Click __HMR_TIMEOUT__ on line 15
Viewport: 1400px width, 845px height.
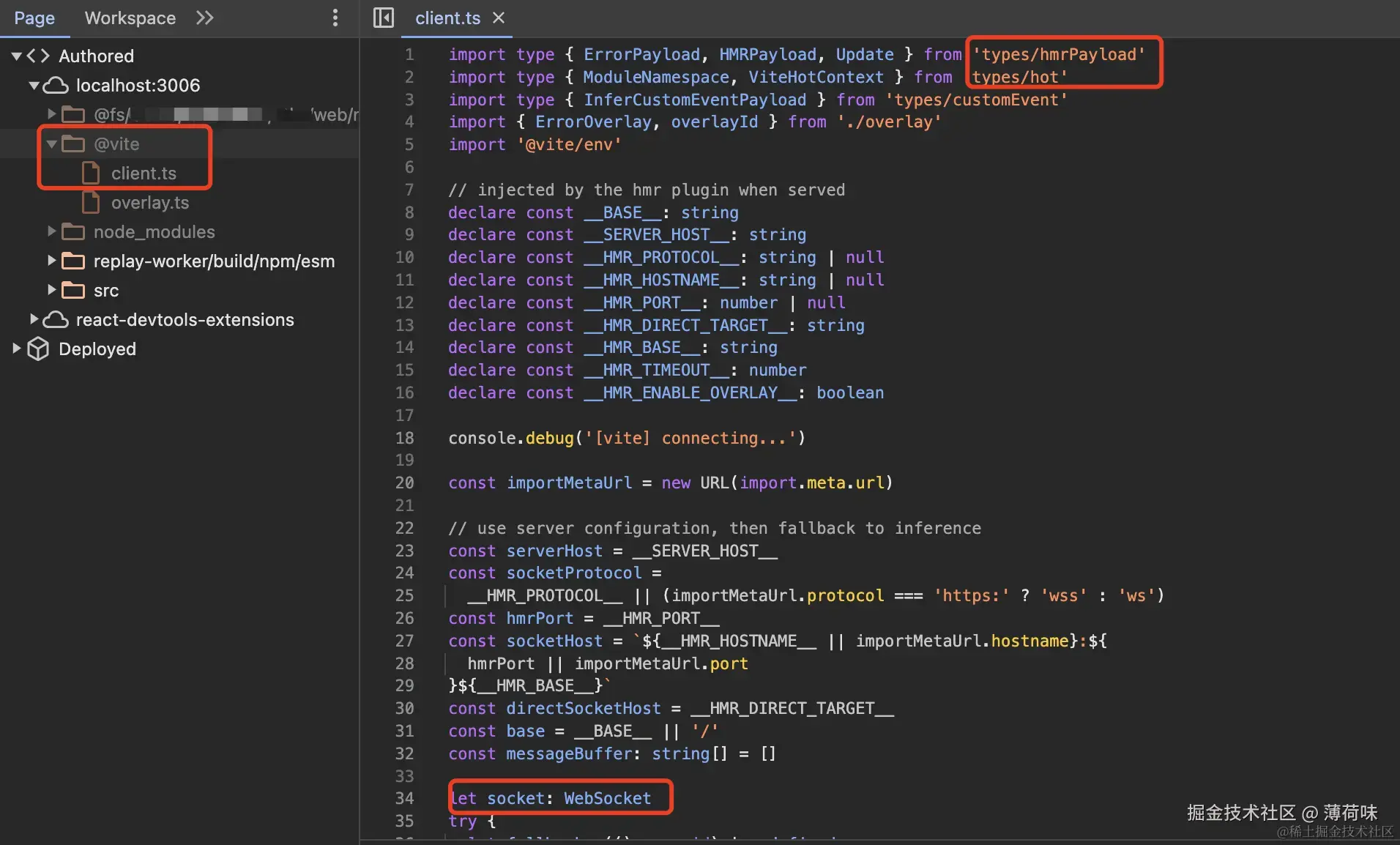click(x=656, y=371)
